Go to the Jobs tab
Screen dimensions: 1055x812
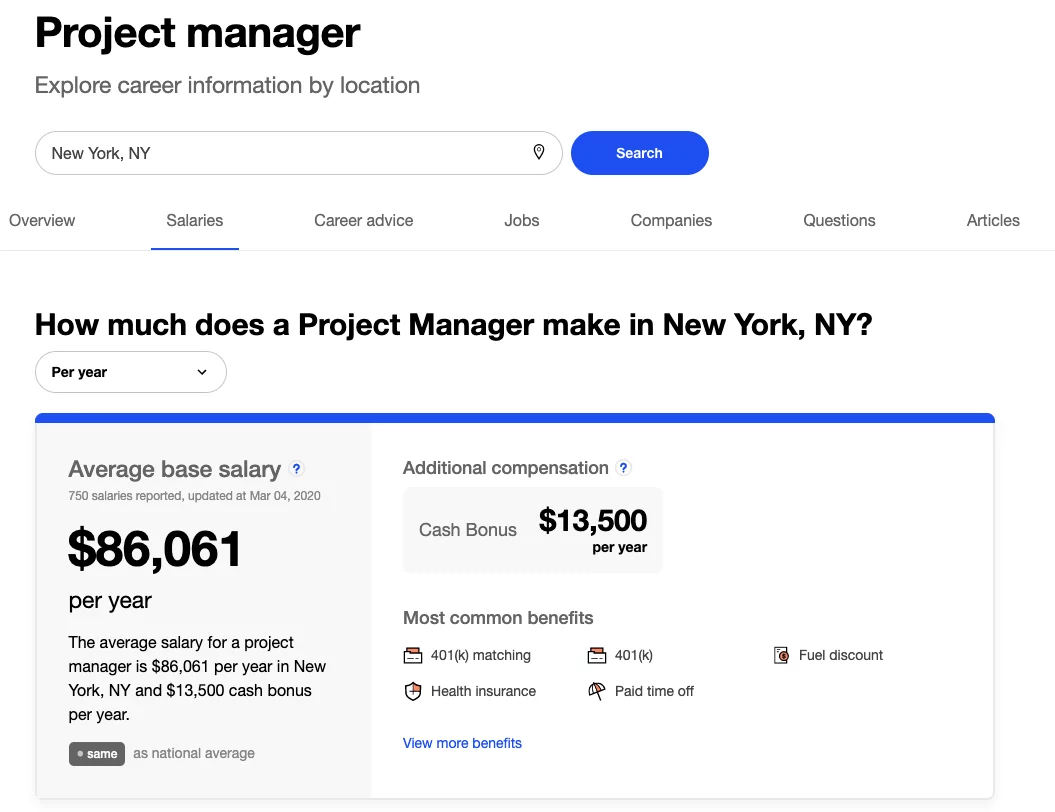[x=521, y=221]
